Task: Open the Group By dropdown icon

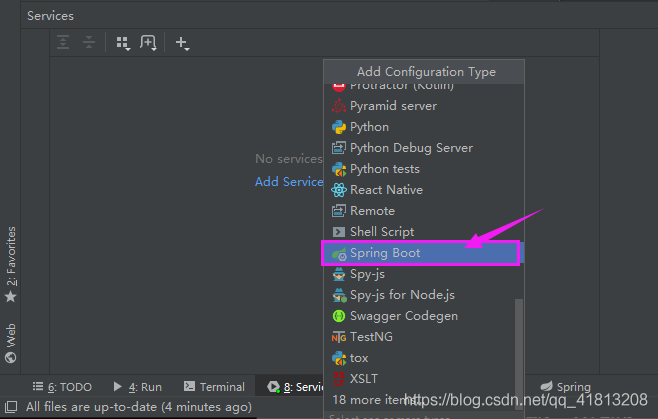Action: pyautogui.click(x=123, y=43)
